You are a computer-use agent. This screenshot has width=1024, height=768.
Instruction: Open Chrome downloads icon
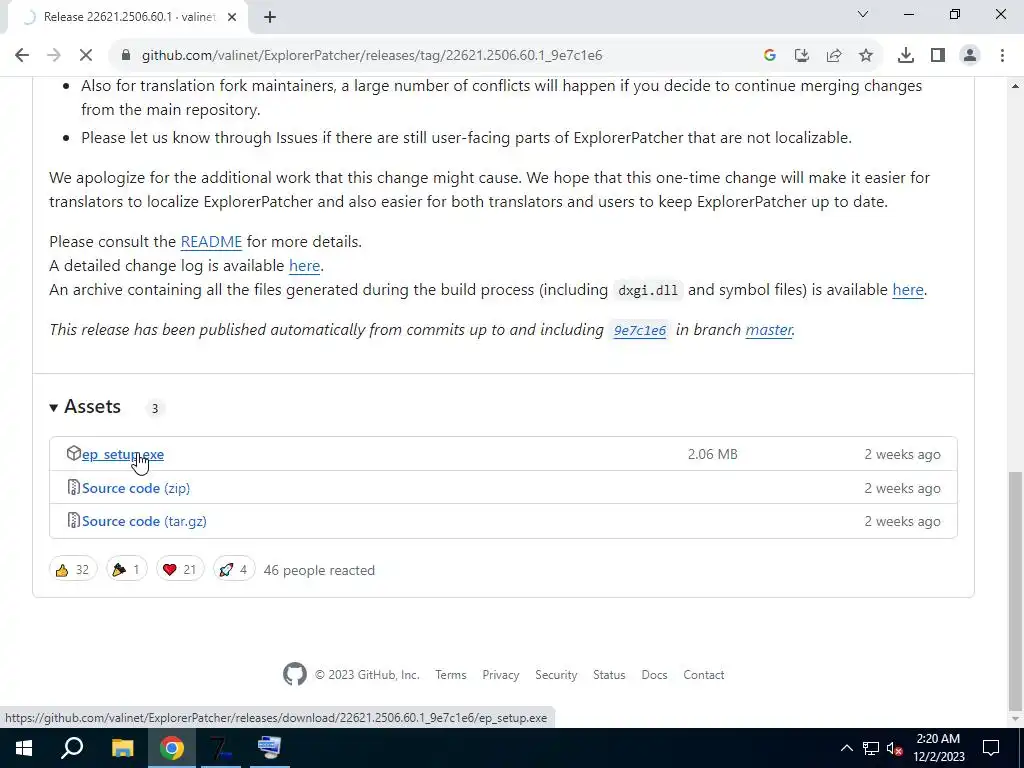906,56
